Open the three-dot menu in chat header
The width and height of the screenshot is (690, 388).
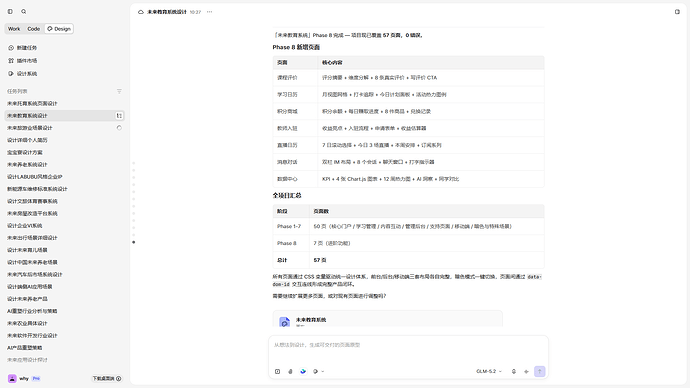[x=209, y=12]
